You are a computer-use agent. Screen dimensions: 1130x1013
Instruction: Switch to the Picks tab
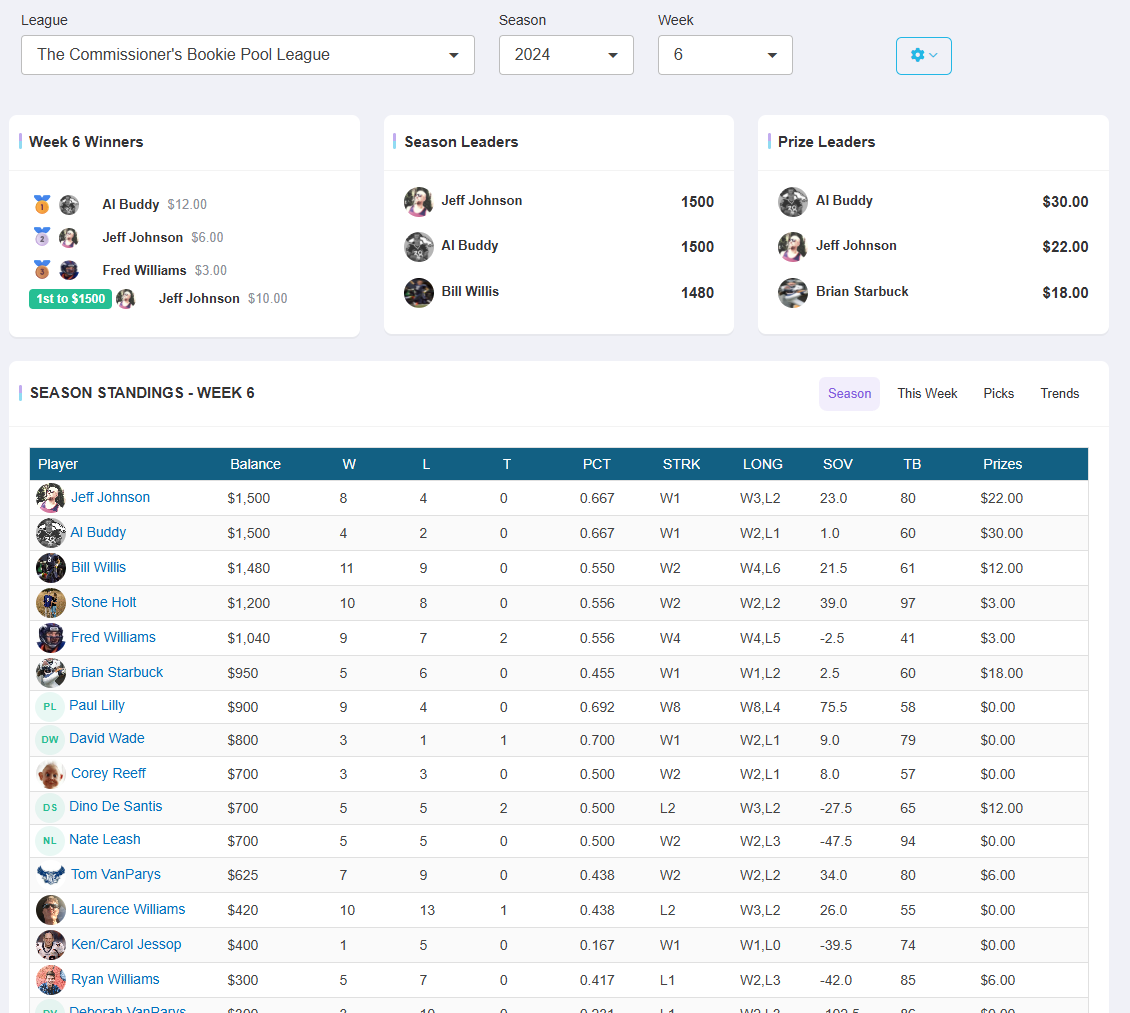998,393
